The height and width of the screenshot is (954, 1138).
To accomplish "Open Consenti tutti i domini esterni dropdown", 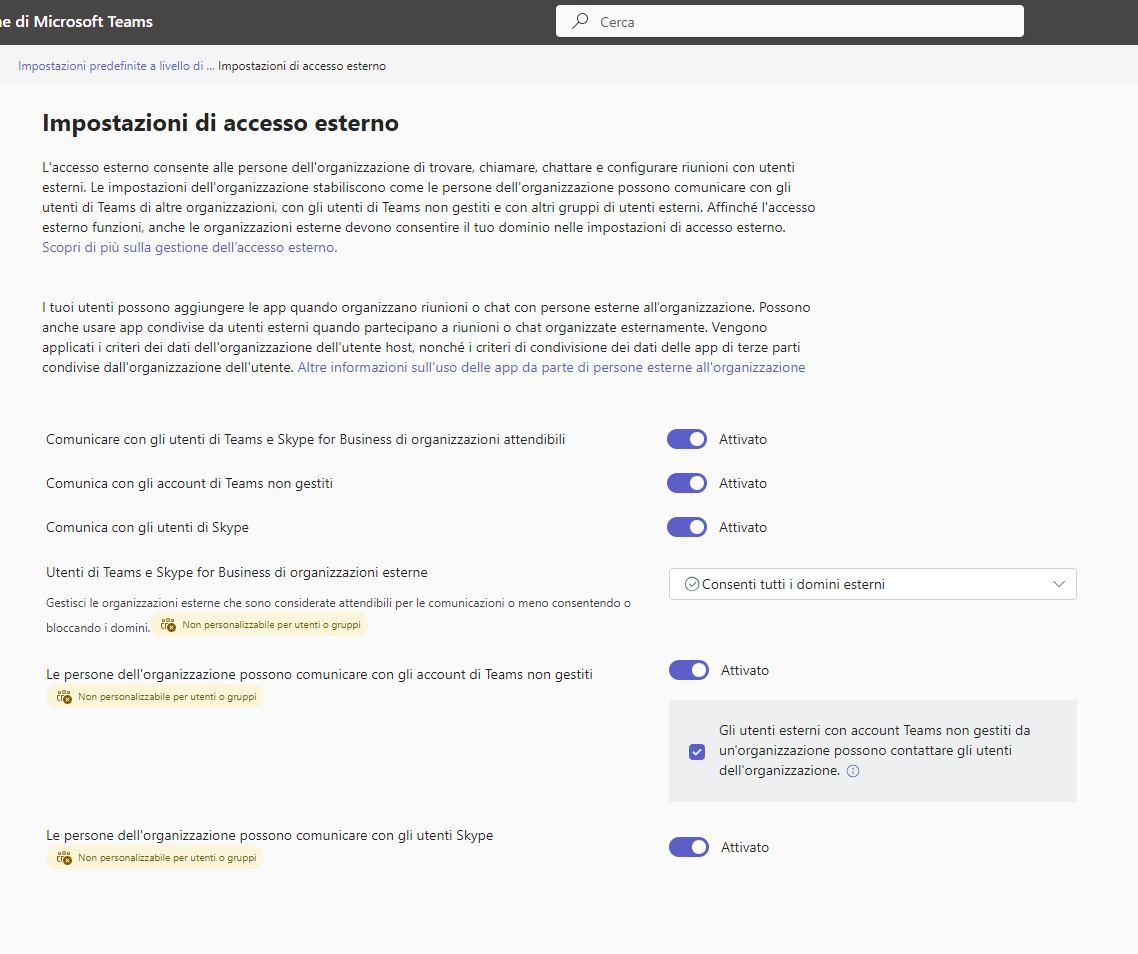I will (x=872, y=584).
